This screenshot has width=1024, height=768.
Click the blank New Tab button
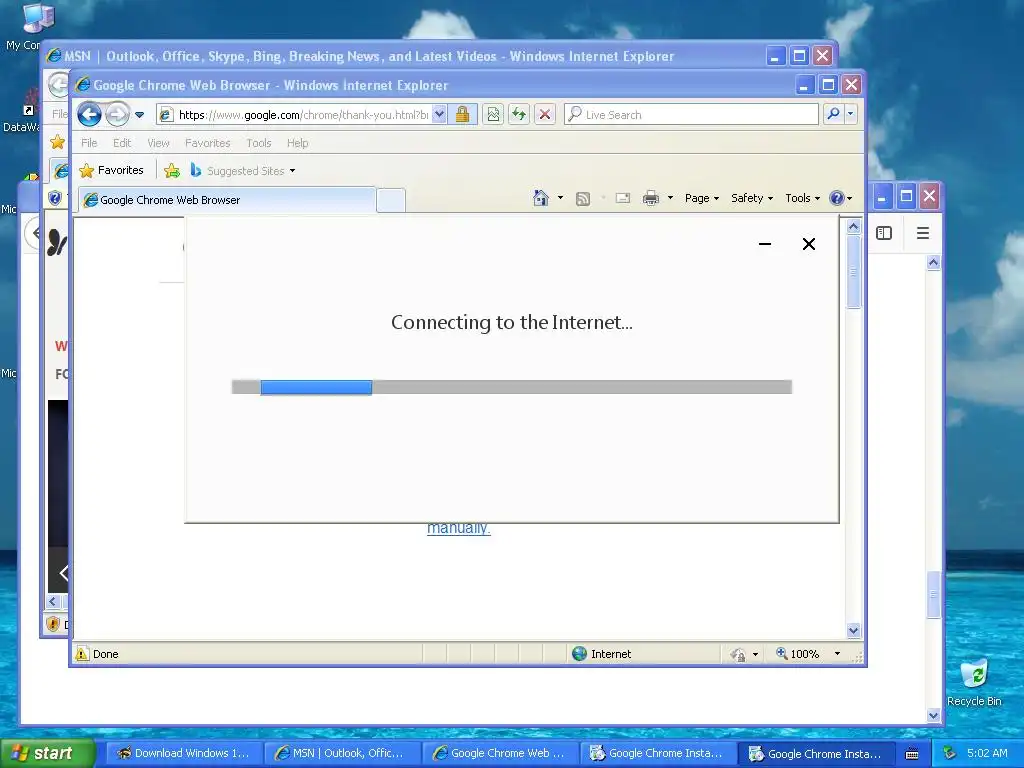pos(391,200)
